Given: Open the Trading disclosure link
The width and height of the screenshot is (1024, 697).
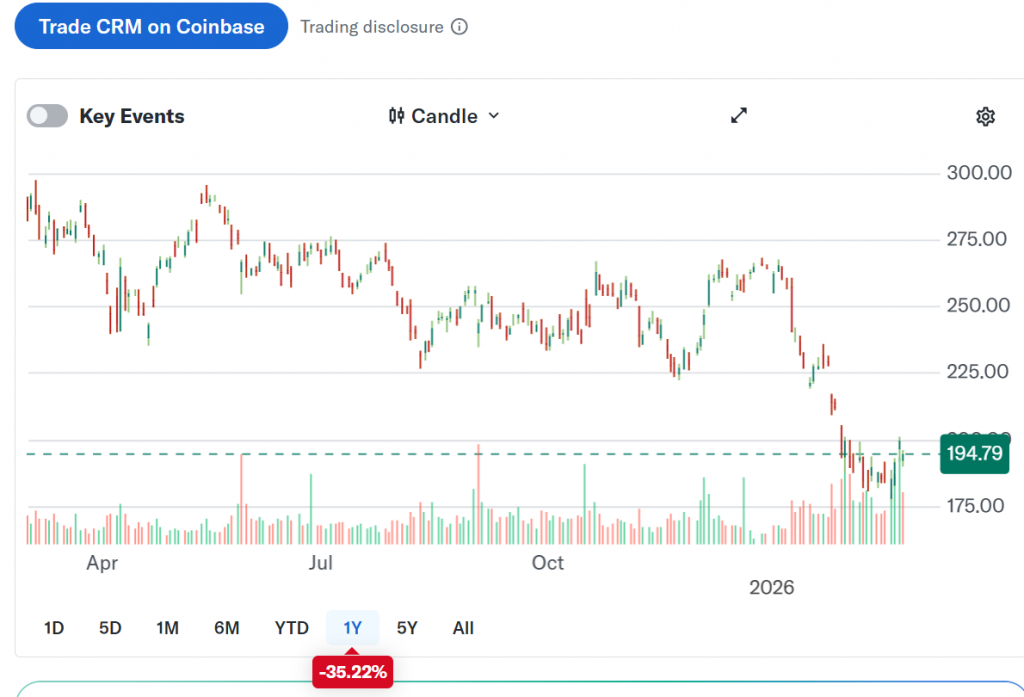Looking at the screenshot, I should [372, 27].
